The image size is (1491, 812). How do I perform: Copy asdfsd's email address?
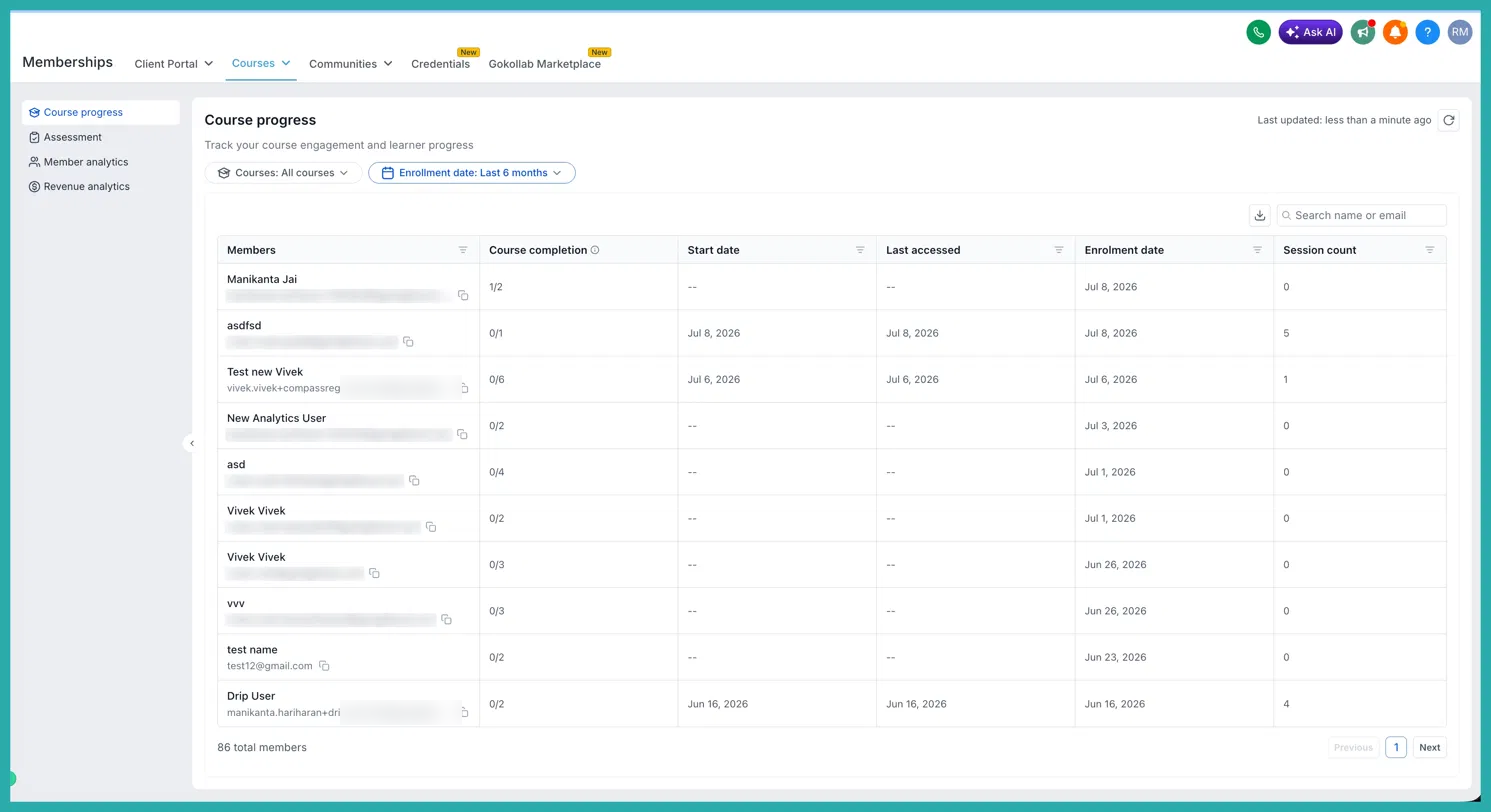[x=408, y=342]
